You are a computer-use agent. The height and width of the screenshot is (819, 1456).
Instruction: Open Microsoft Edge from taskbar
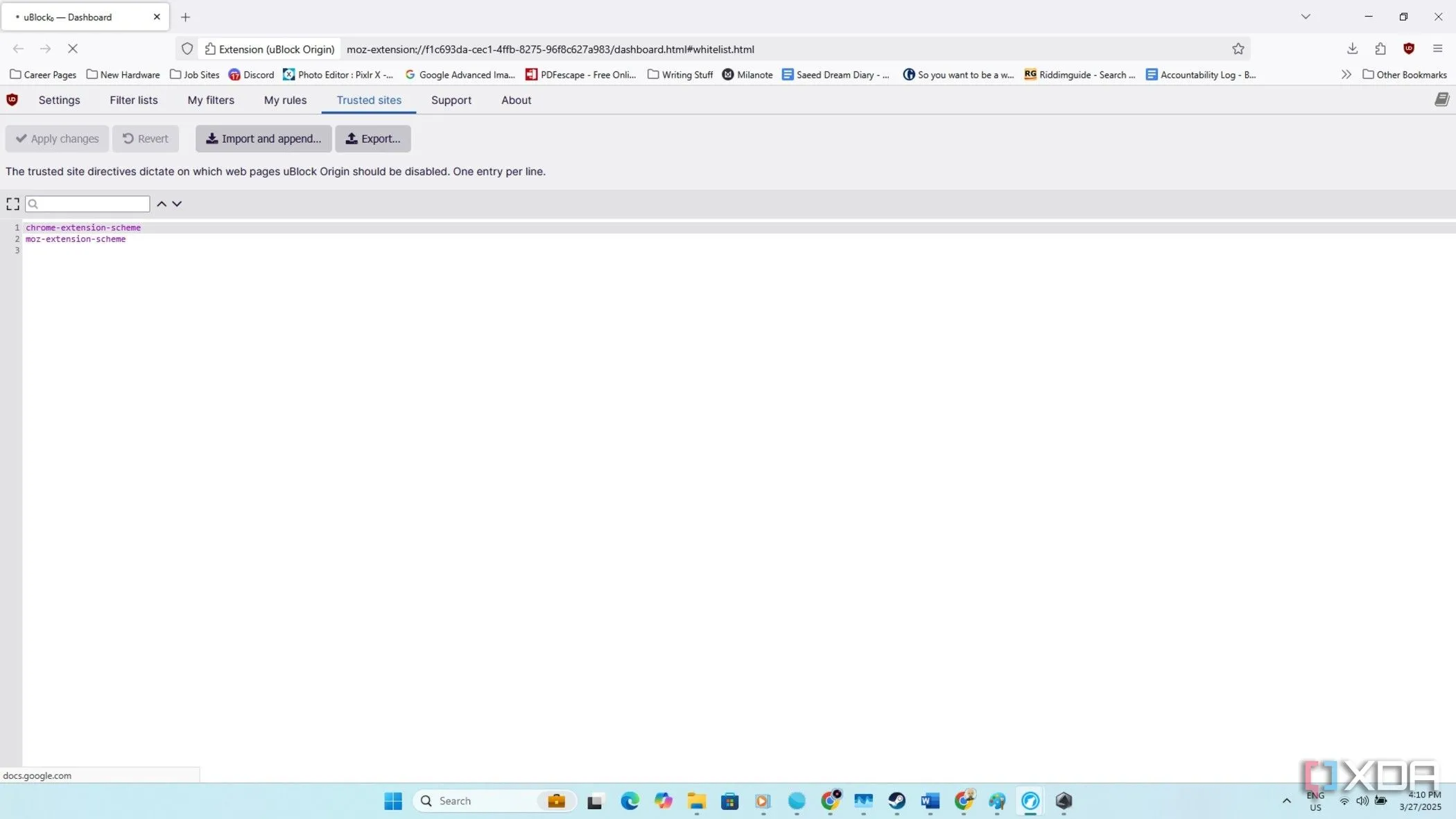click(630, 801)
